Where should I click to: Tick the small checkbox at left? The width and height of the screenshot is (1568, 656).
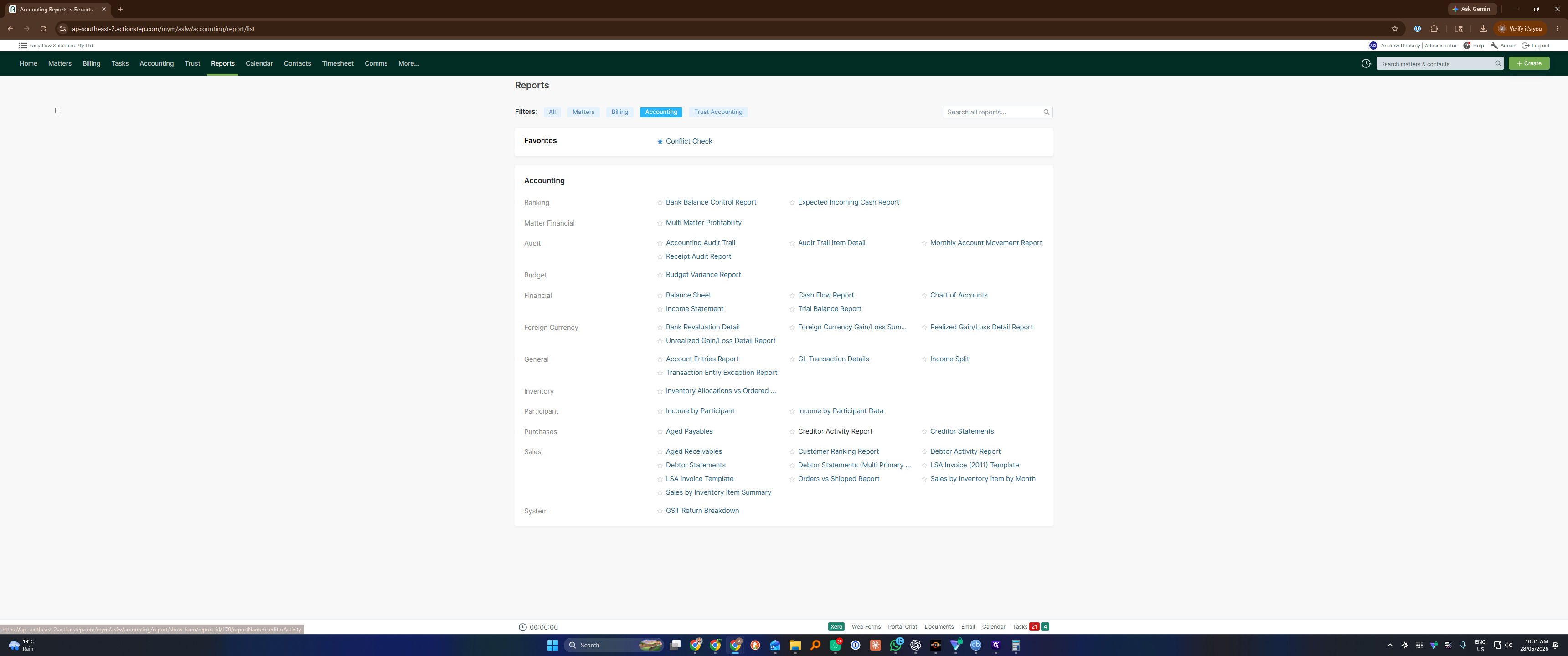(x=58, y=110)
